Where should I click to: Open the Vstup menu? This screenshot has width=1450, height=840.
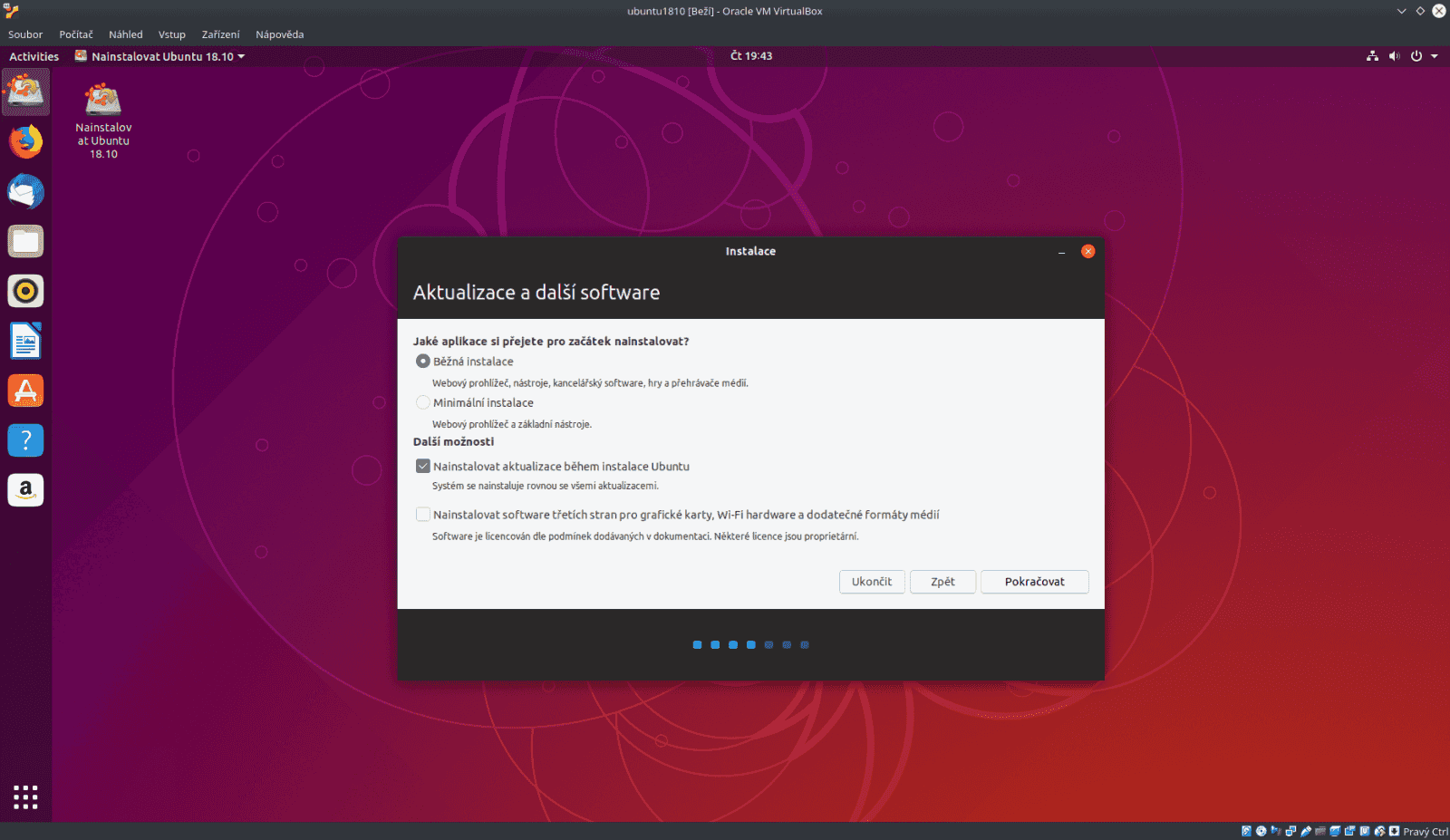[x=171, y=34]
